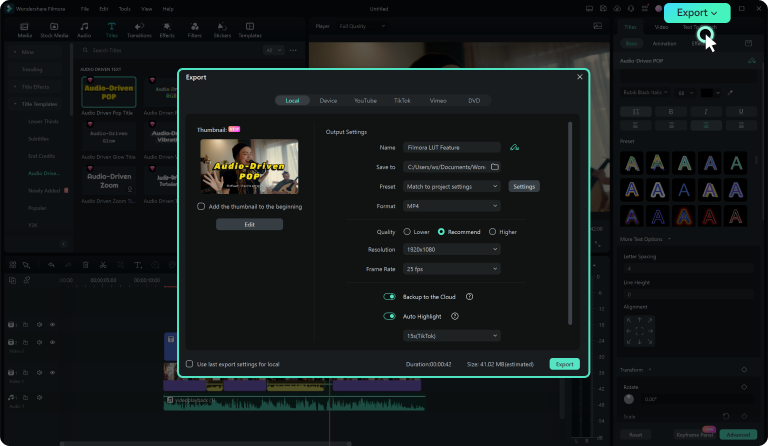The width and height of the screenshot is (768, 446).
Task: Switch to the Vimeo export tab
Action: point(438,100)
